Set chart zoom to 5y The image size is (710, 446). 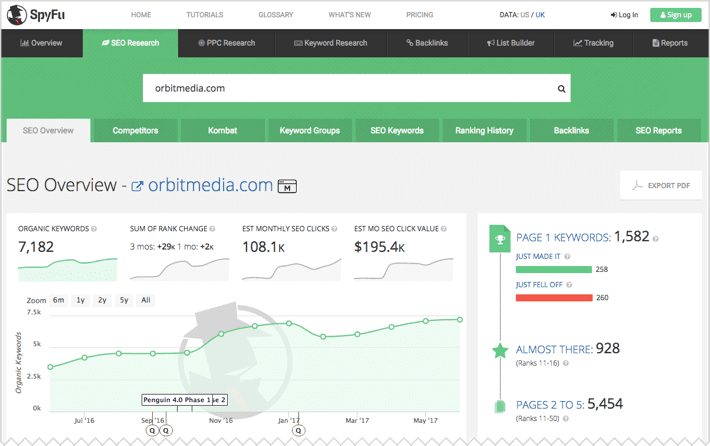coord(124,300)
